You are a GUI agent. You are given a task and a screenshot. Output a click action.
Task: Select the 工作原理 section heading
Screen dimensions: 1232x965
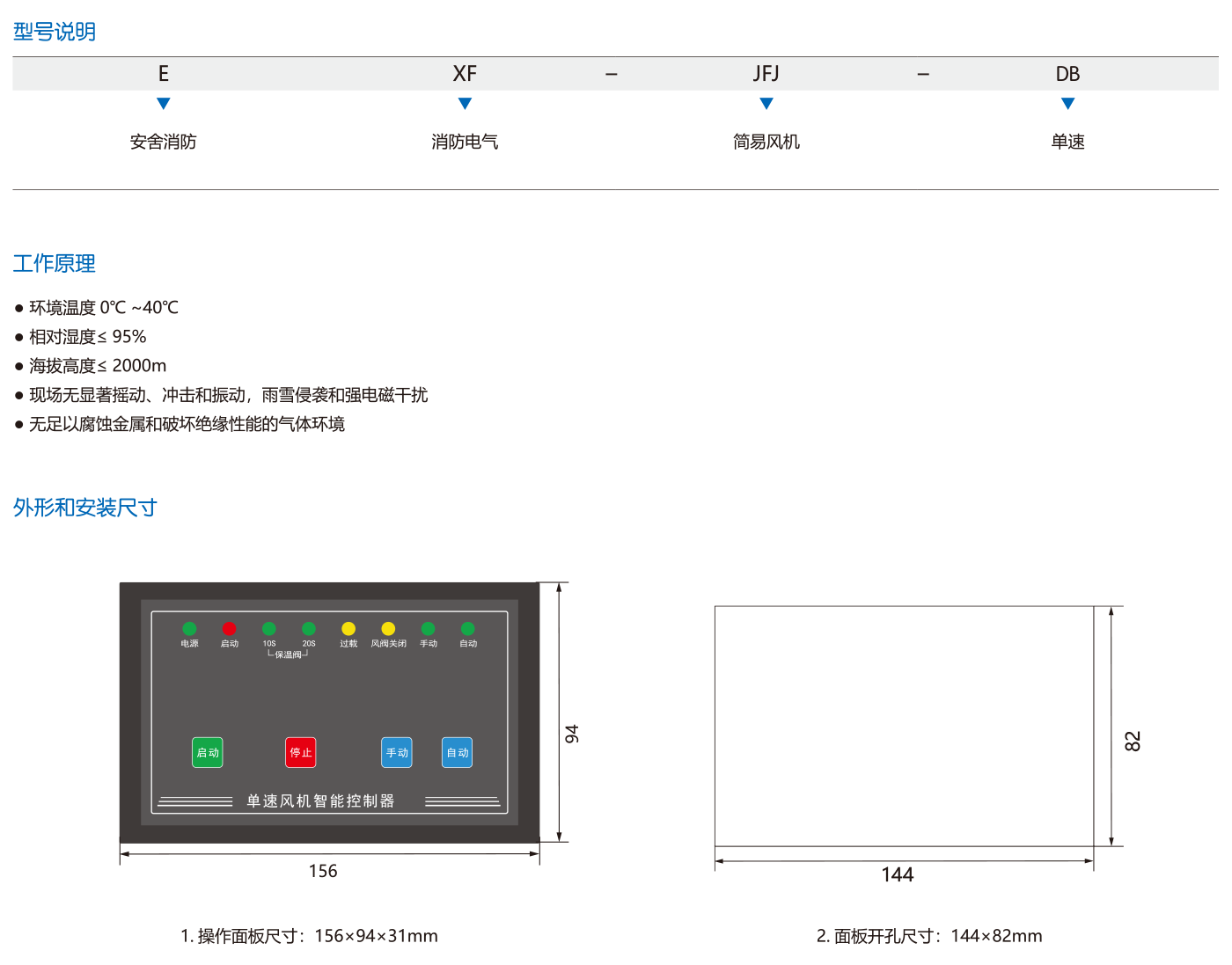[x=55, y=264]
